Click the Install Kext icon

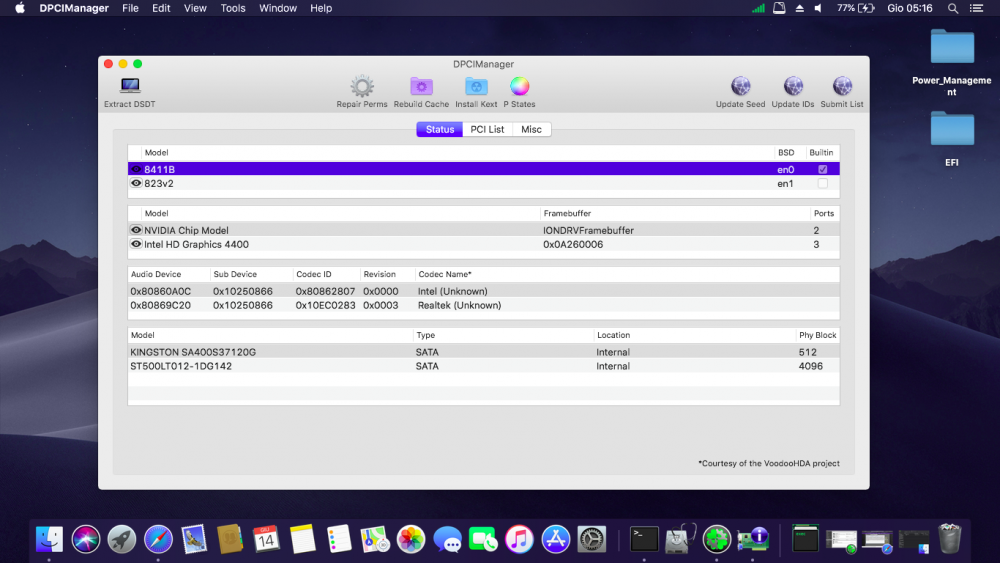476,87
